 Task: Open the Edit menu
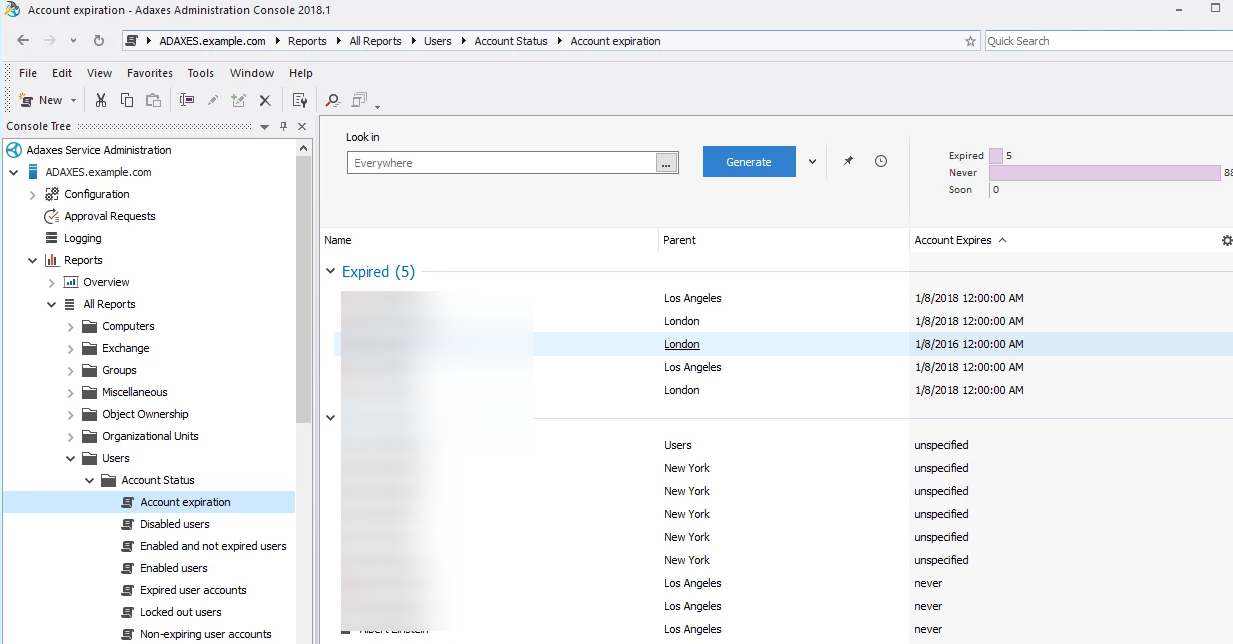[x=62, y=73]
